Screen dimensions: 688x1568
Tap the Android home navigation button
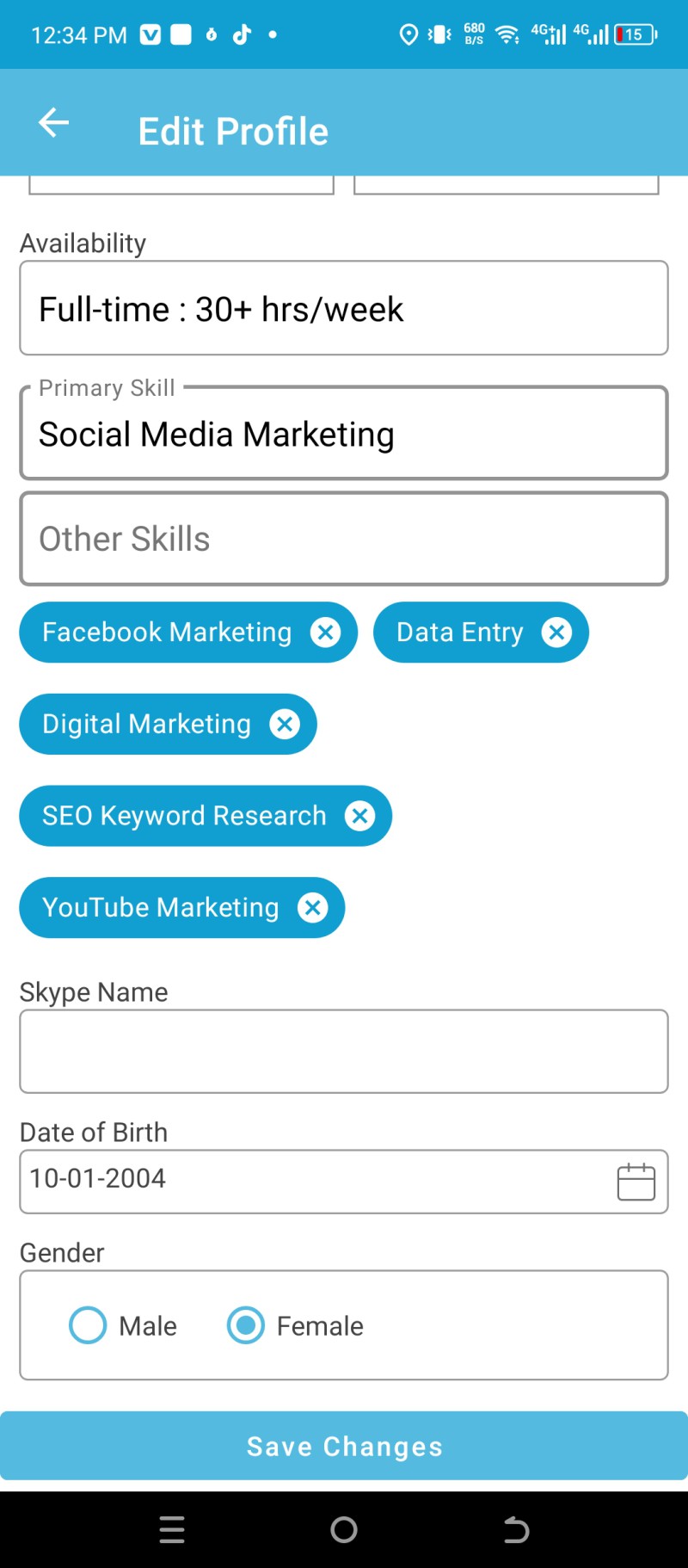344,1529
